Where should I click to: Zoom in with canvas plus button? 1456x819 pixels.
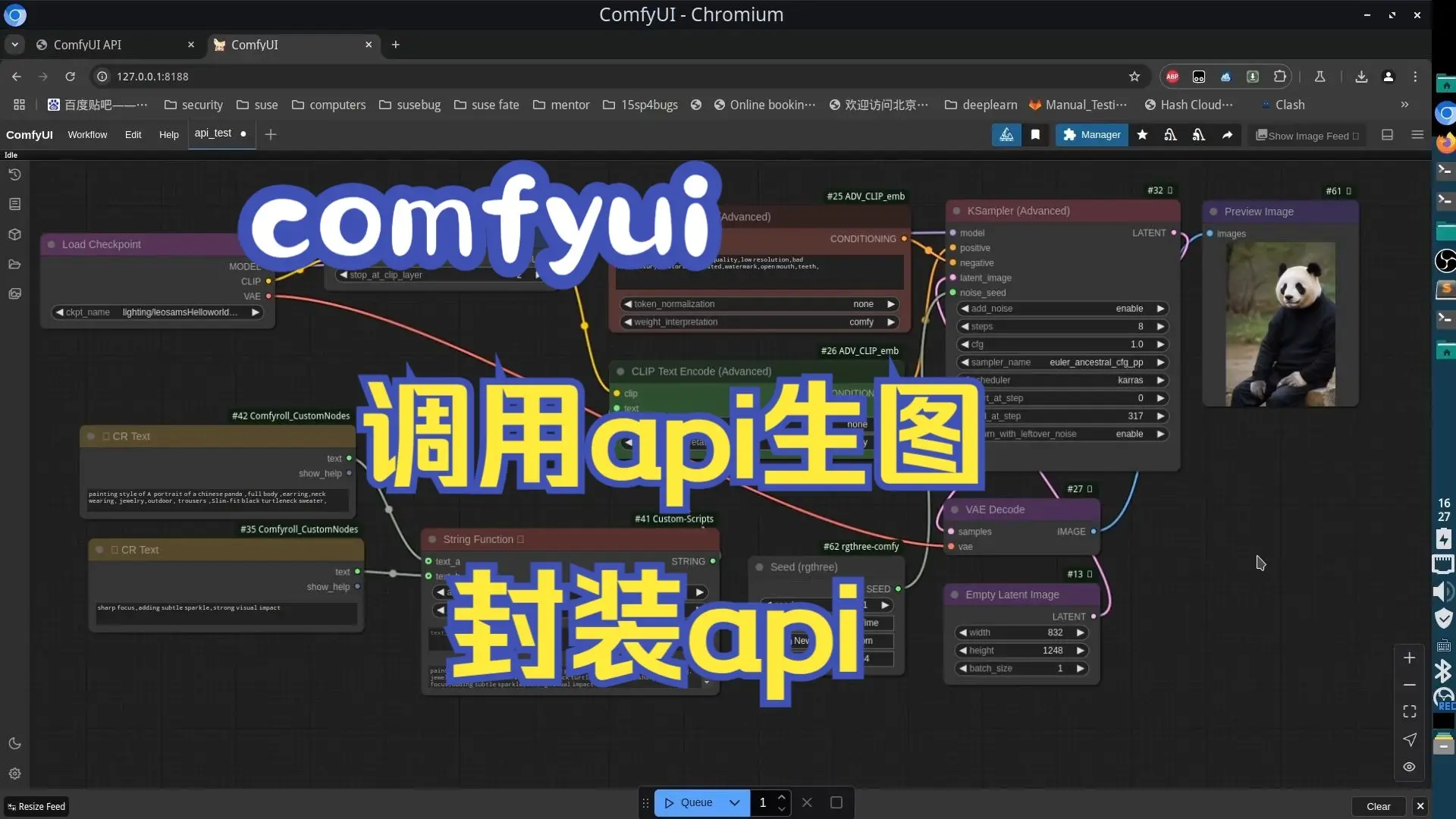pos(1409,658)
